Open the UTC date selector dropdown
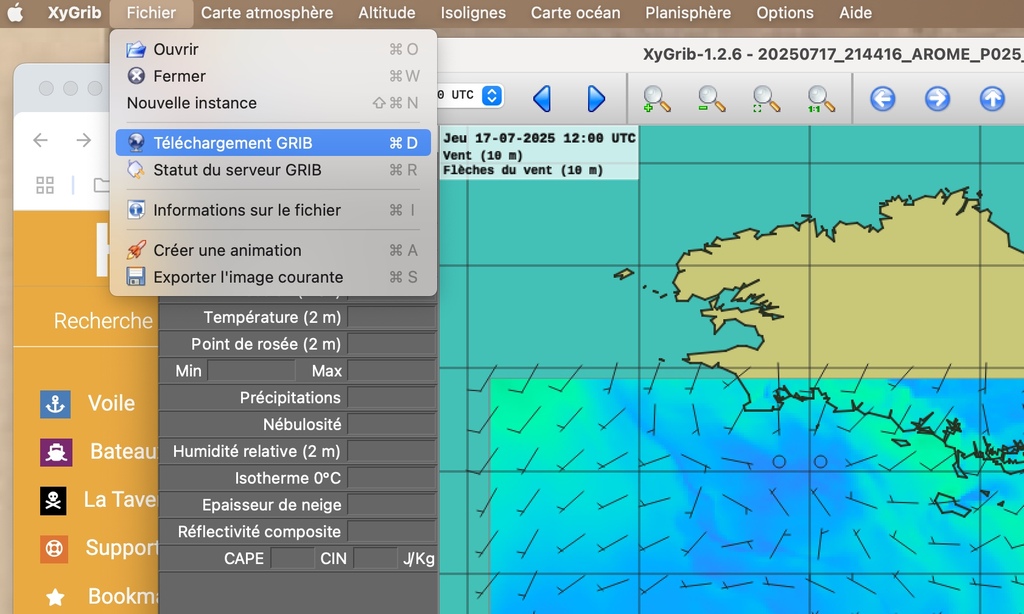 (492, 95)
